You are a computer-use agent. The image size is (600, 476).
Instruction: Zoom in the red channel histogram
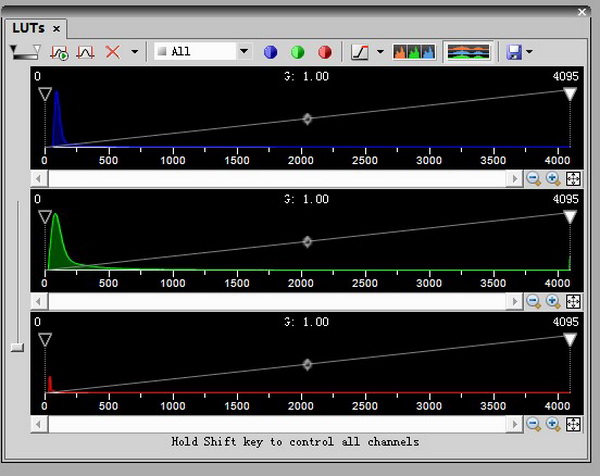tap(553, 424)
